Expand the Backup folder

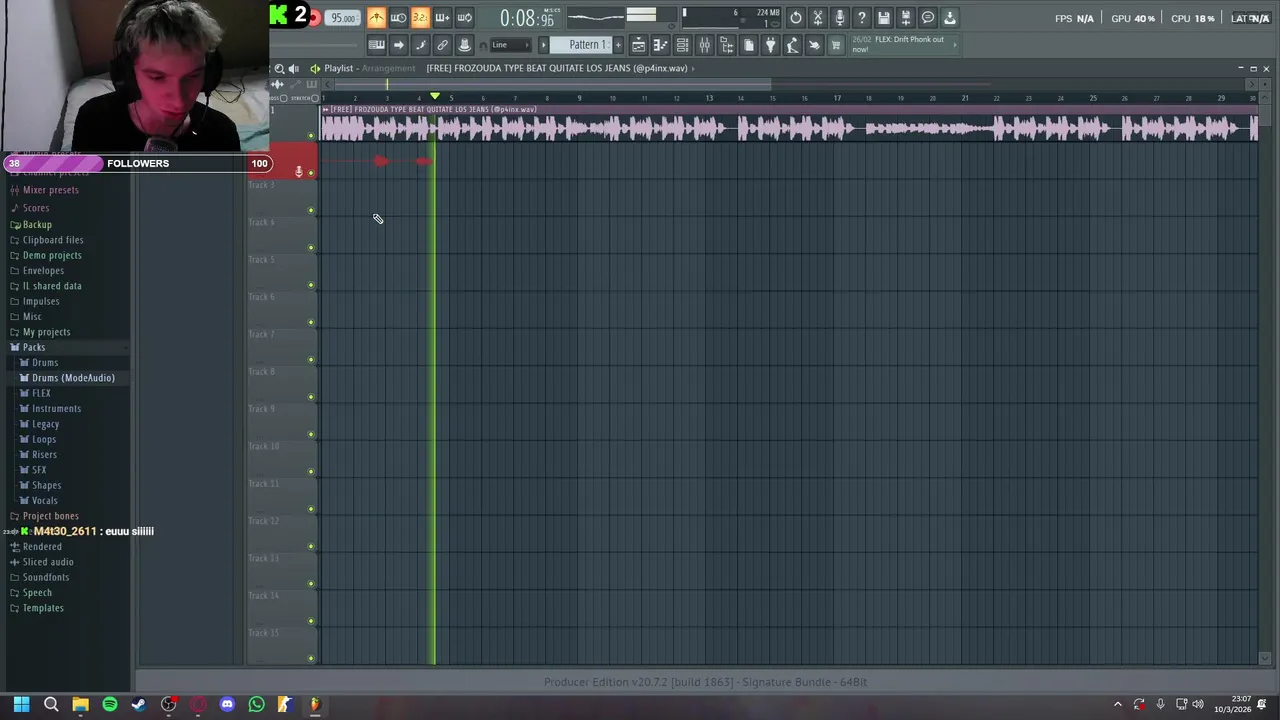tap(37, 224)
